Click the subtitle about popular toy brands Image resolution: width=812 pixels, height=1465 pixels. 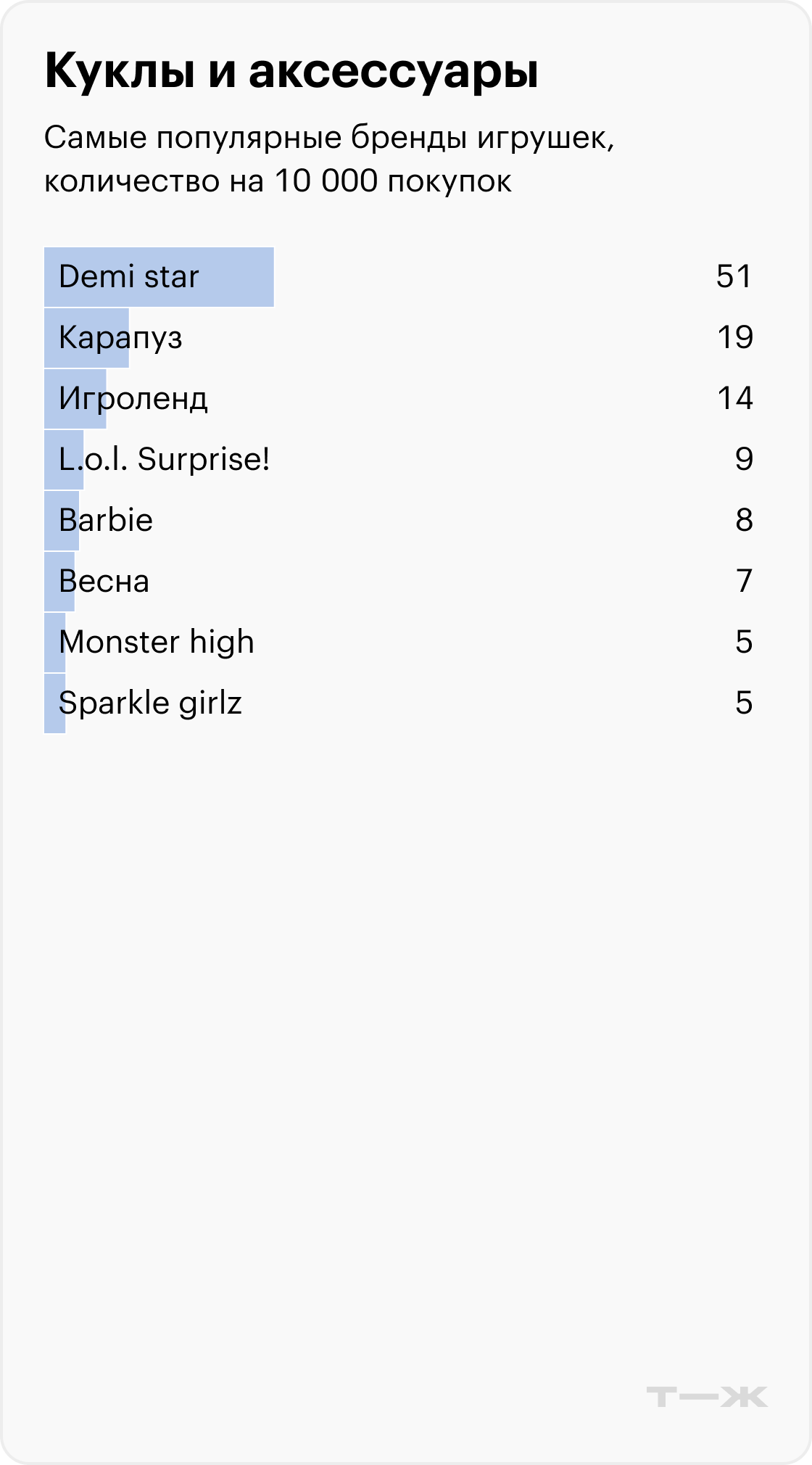click(329, 159)
